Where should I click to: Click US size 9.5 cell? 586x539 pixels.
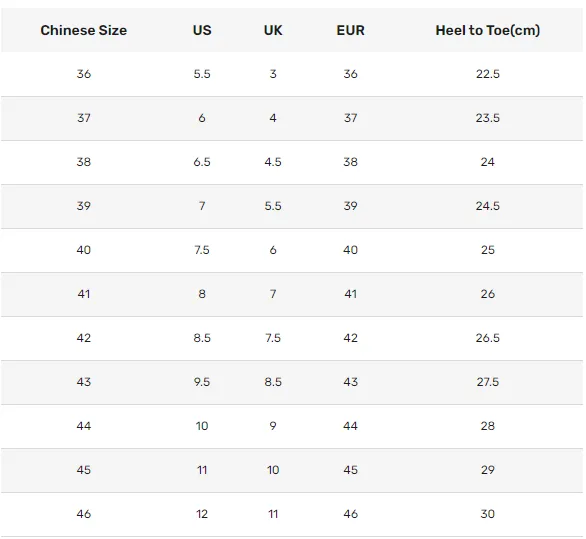pyautogui.click(x=202, y=382)
